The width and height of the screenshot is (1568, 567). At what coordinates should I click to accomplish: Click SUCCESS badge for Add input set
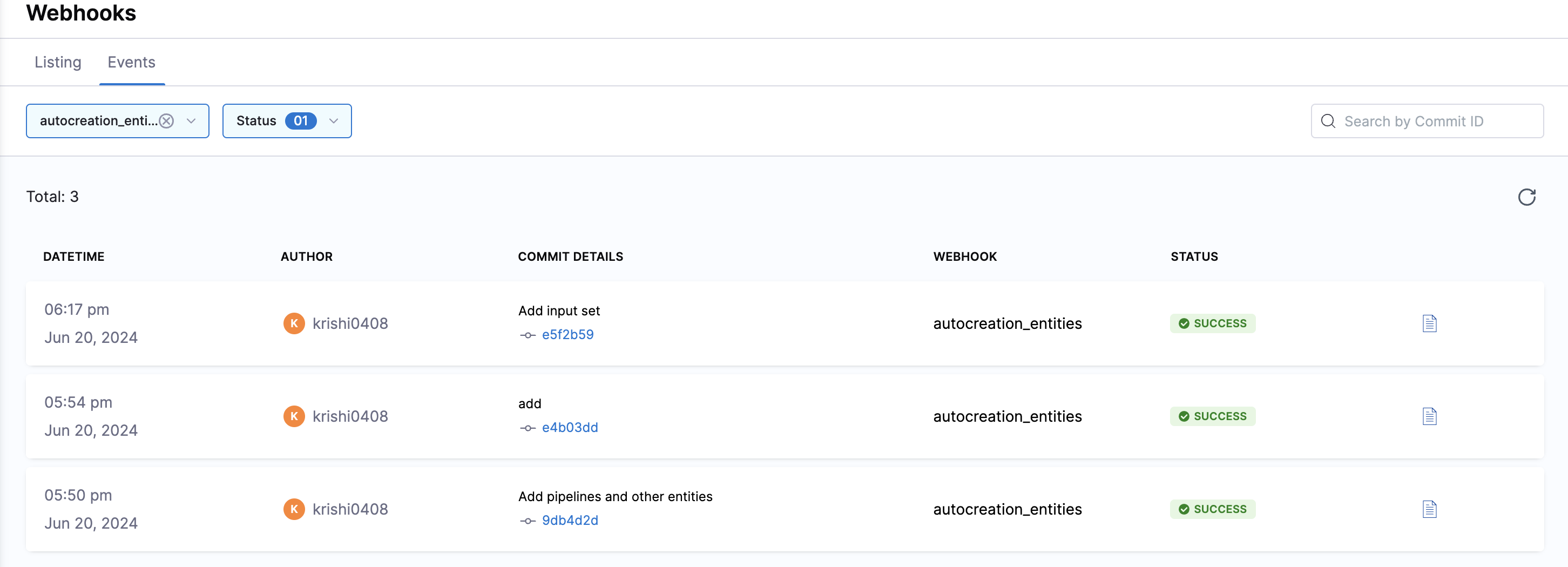(1212, 323)
